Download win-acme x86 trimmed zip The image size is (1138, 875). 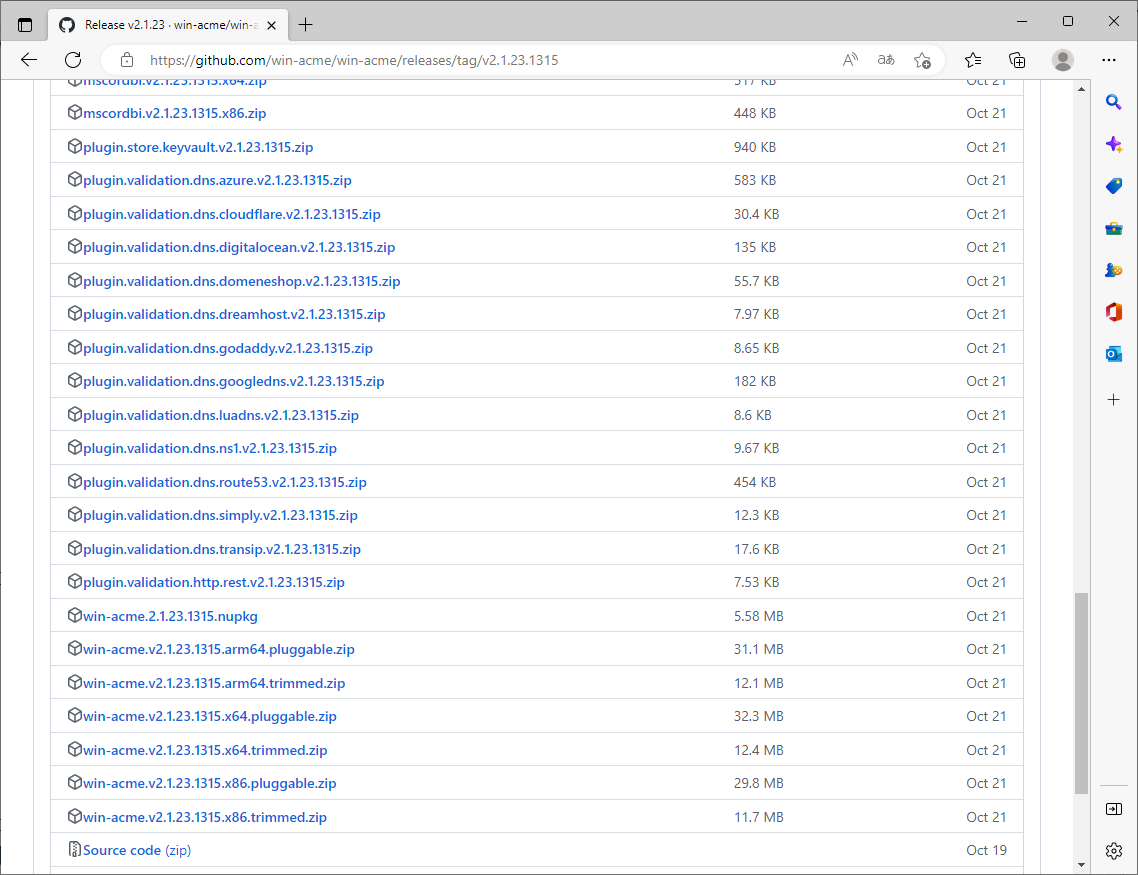205,817
